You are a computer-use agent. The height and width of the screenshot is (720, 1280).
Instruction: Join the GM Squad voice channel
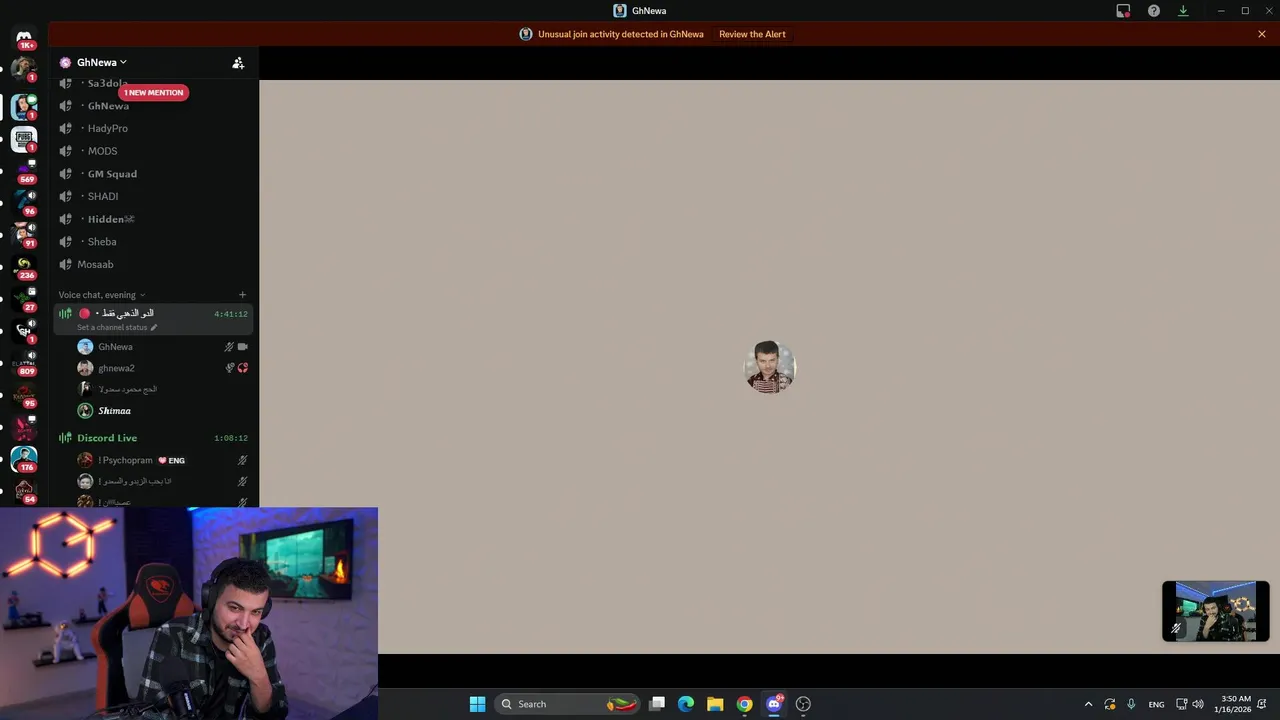point(154,174)
